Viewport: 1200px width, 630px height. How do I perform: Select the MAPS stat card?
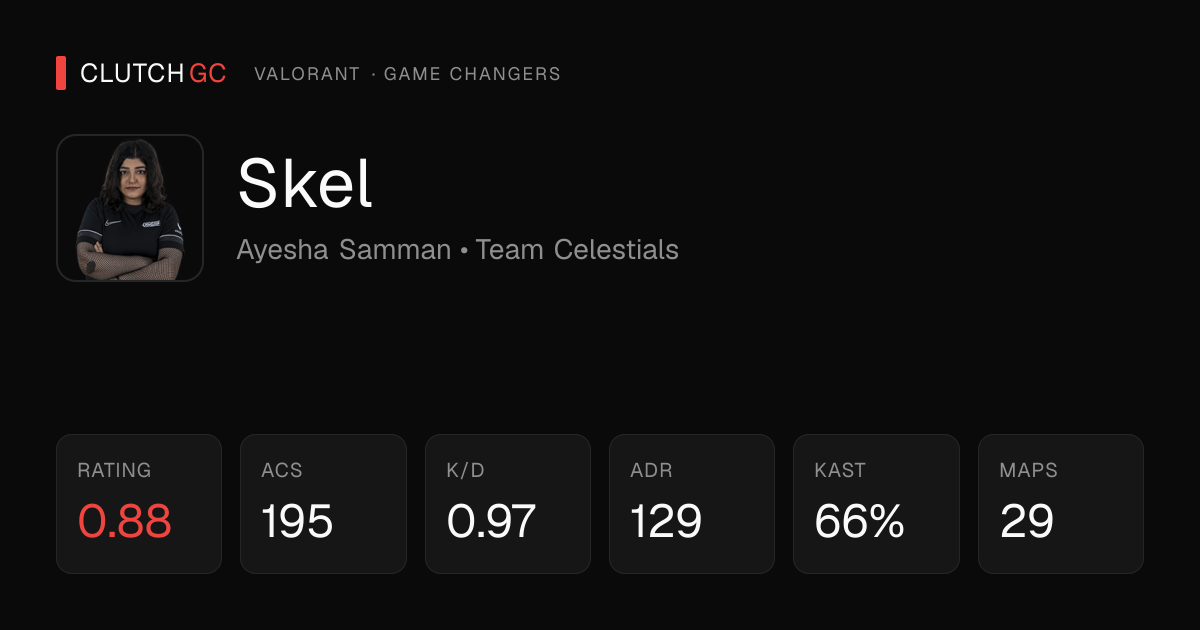1061,504
